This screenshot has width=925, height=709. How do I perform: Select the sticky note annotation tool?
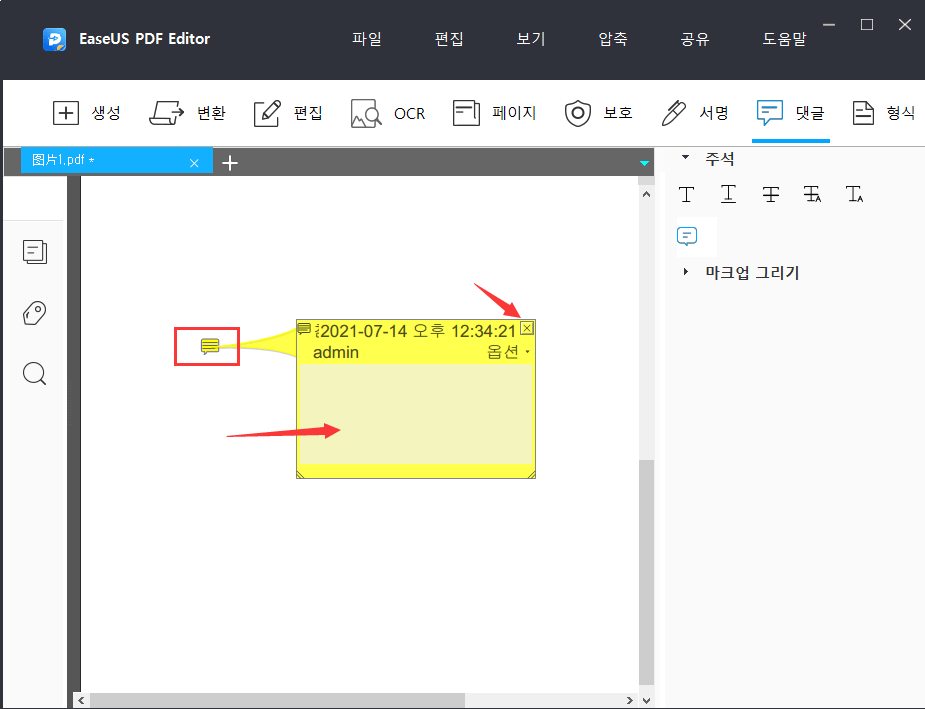[688, 237]
